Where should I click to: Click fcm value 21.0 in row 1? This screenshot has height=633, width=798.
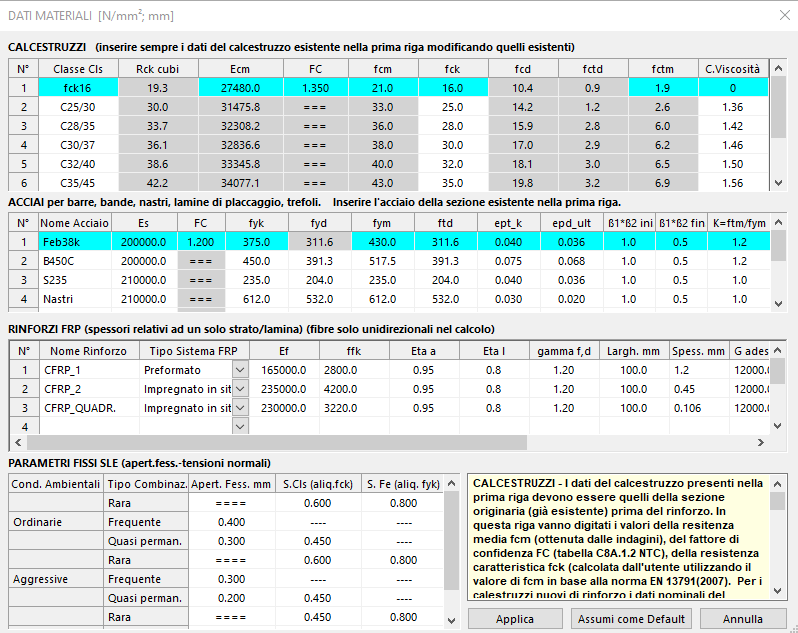coord(383,88)
